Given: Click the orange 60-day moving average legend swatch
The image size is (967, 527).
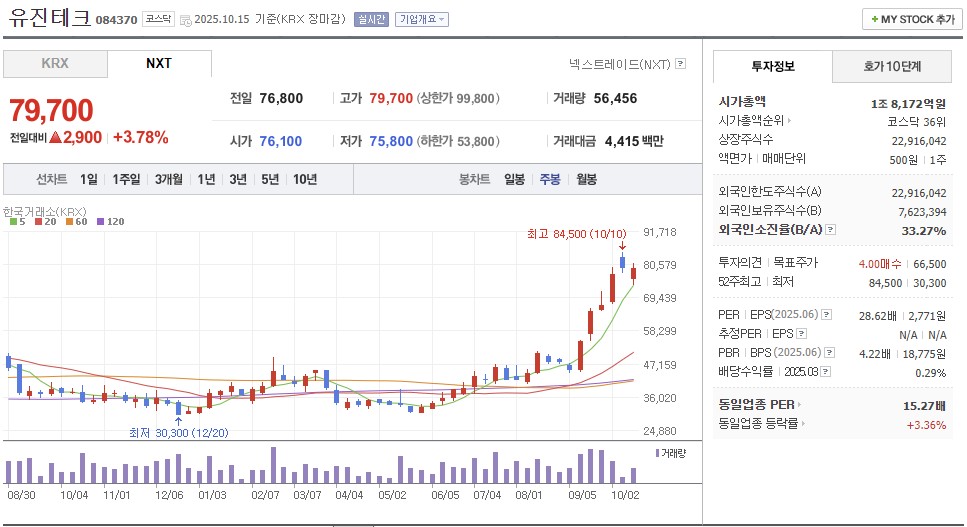Looking at the screenshot, I should tap(70, 222).
